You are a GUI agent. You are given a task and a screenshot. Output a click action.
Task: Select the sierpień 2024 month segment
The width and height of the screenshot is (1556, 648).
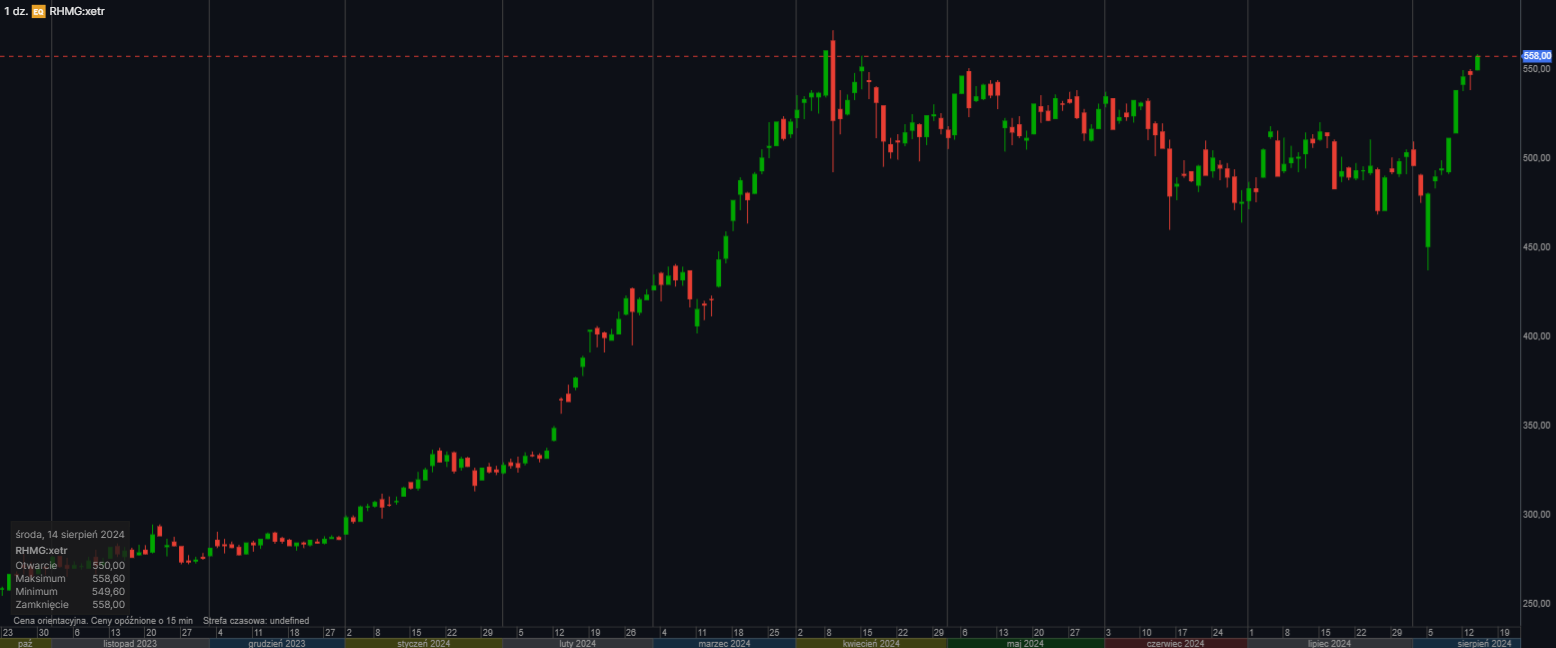point(1465,643)
